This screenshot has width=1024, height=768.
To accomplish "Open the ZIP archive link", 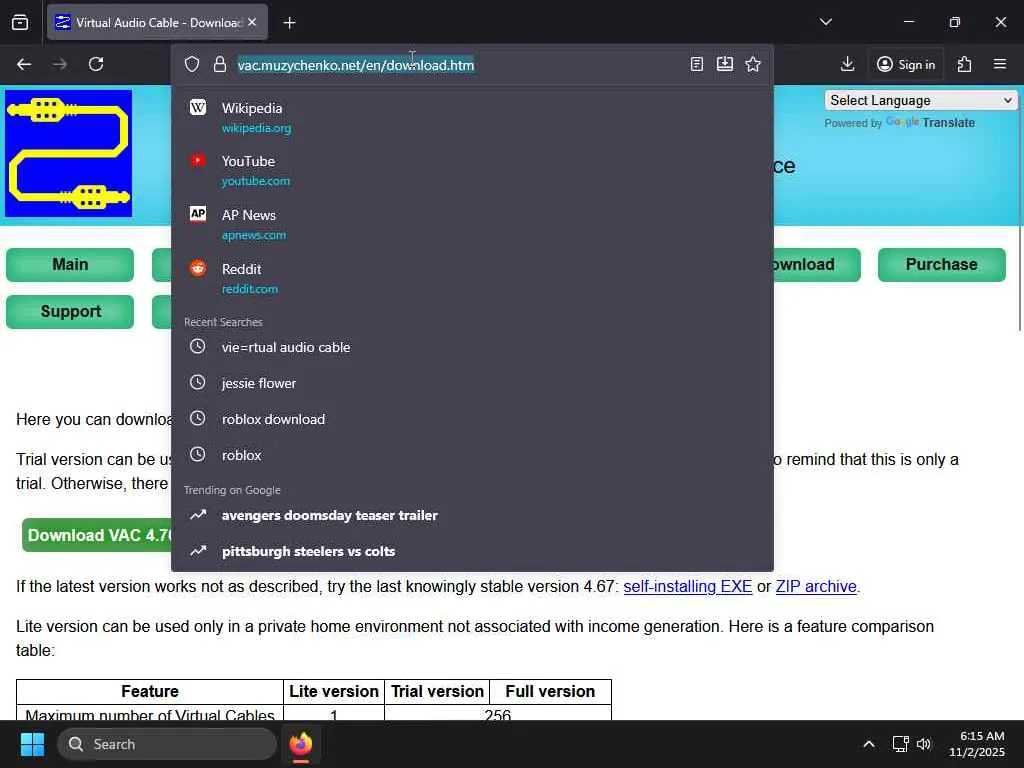I will point(816,586).
